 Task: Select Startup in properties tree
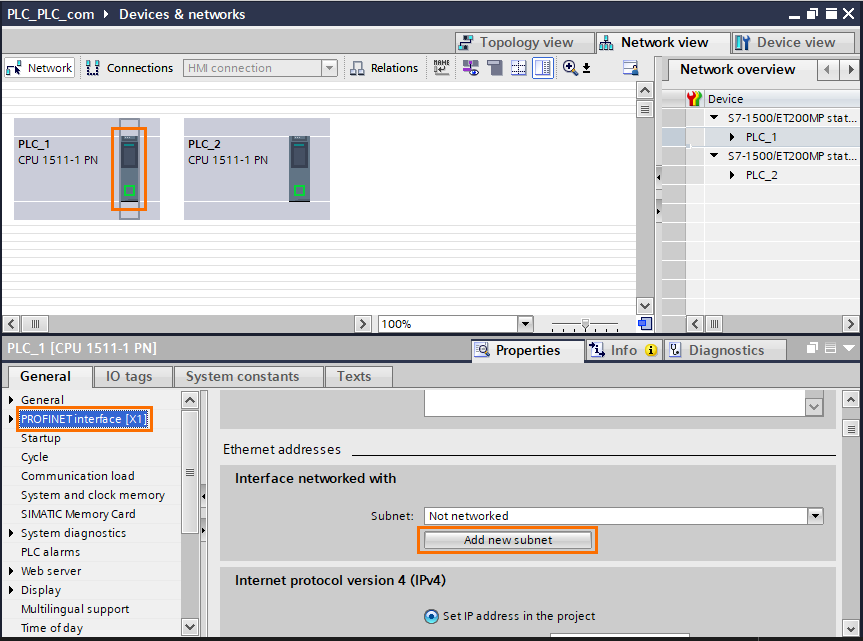click(41, 438)
